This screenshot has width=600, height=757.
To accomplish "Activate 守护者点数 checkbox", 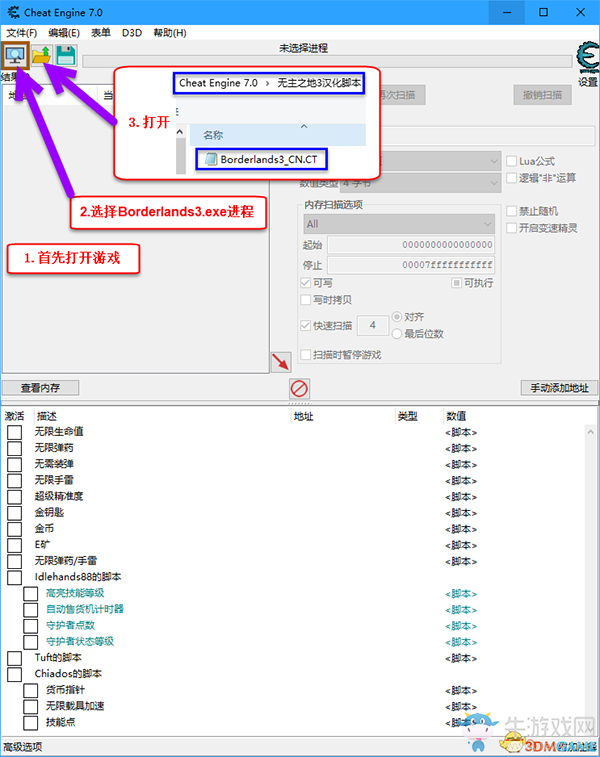I will (x=31, y=626).
